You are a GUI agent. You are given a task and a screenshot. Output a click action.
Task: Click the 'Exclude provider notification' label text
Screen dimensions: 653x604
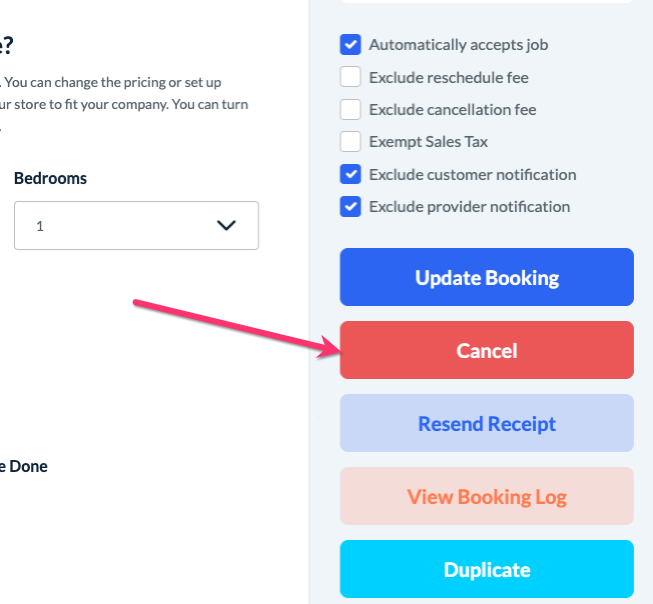click(469, 207)
